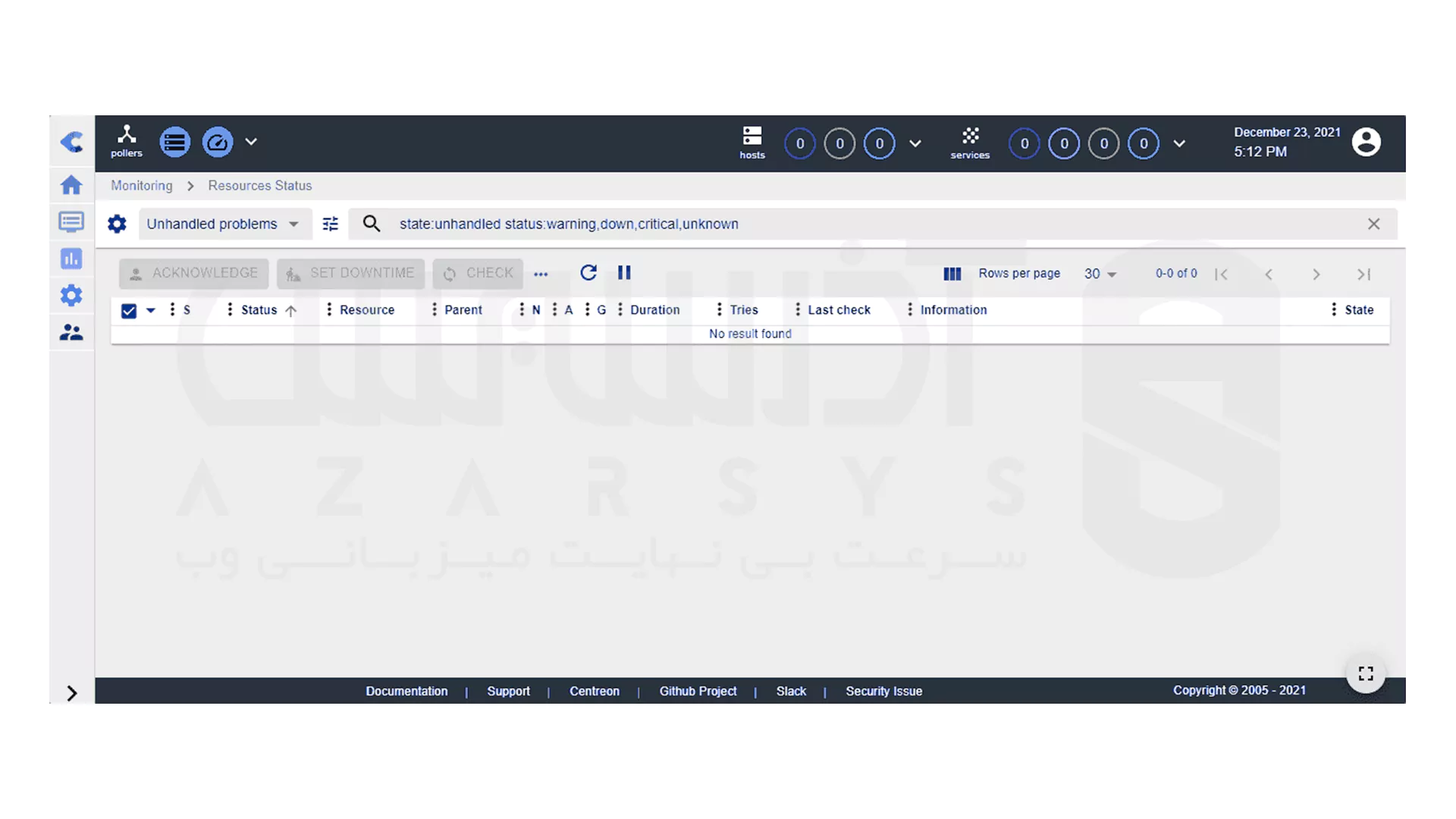Click the Resources Status breadcrumb

tap(260, 186)
